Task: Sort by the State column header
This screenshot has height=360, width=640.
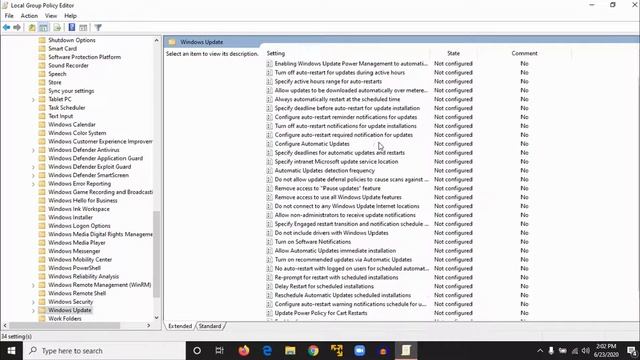Action: click(453, 53)
